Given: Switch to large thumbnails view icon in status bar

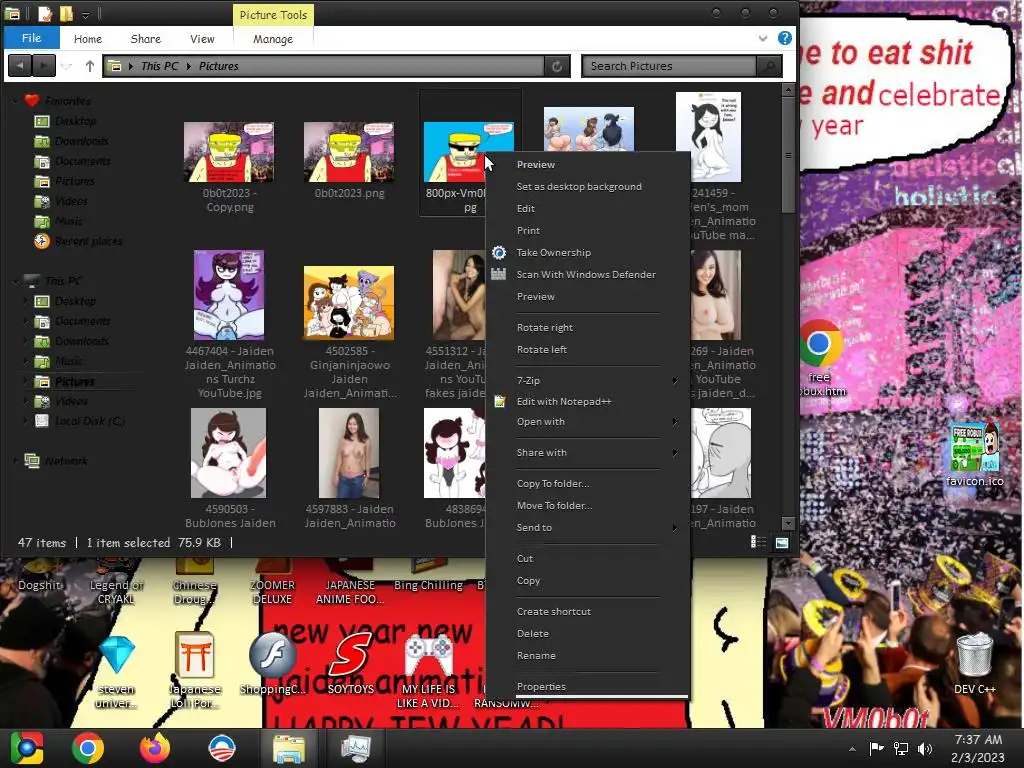Looking at the screenshot, I should point(782,542).
